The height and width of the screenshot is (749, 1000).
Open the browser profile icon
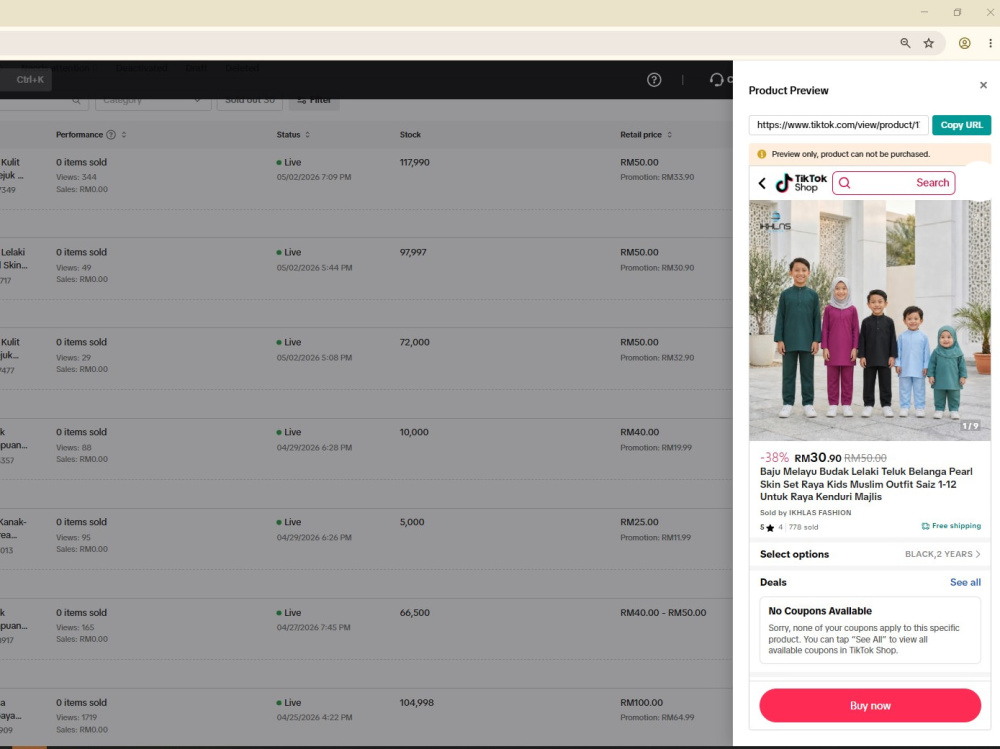(x=964, y=43)
